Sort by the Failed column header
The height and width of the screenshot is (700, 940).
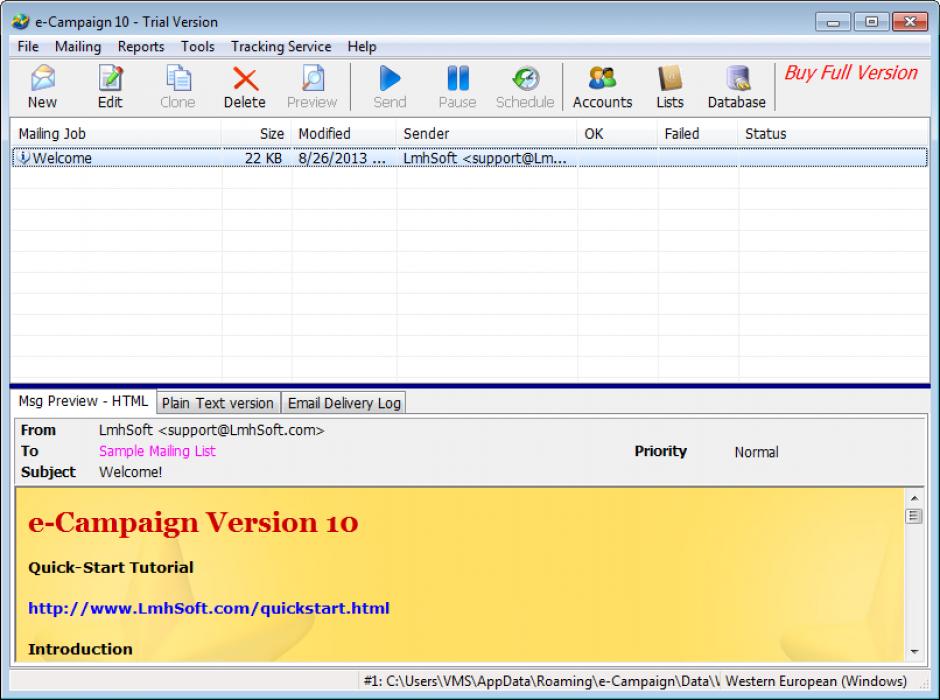click(698, 134)
